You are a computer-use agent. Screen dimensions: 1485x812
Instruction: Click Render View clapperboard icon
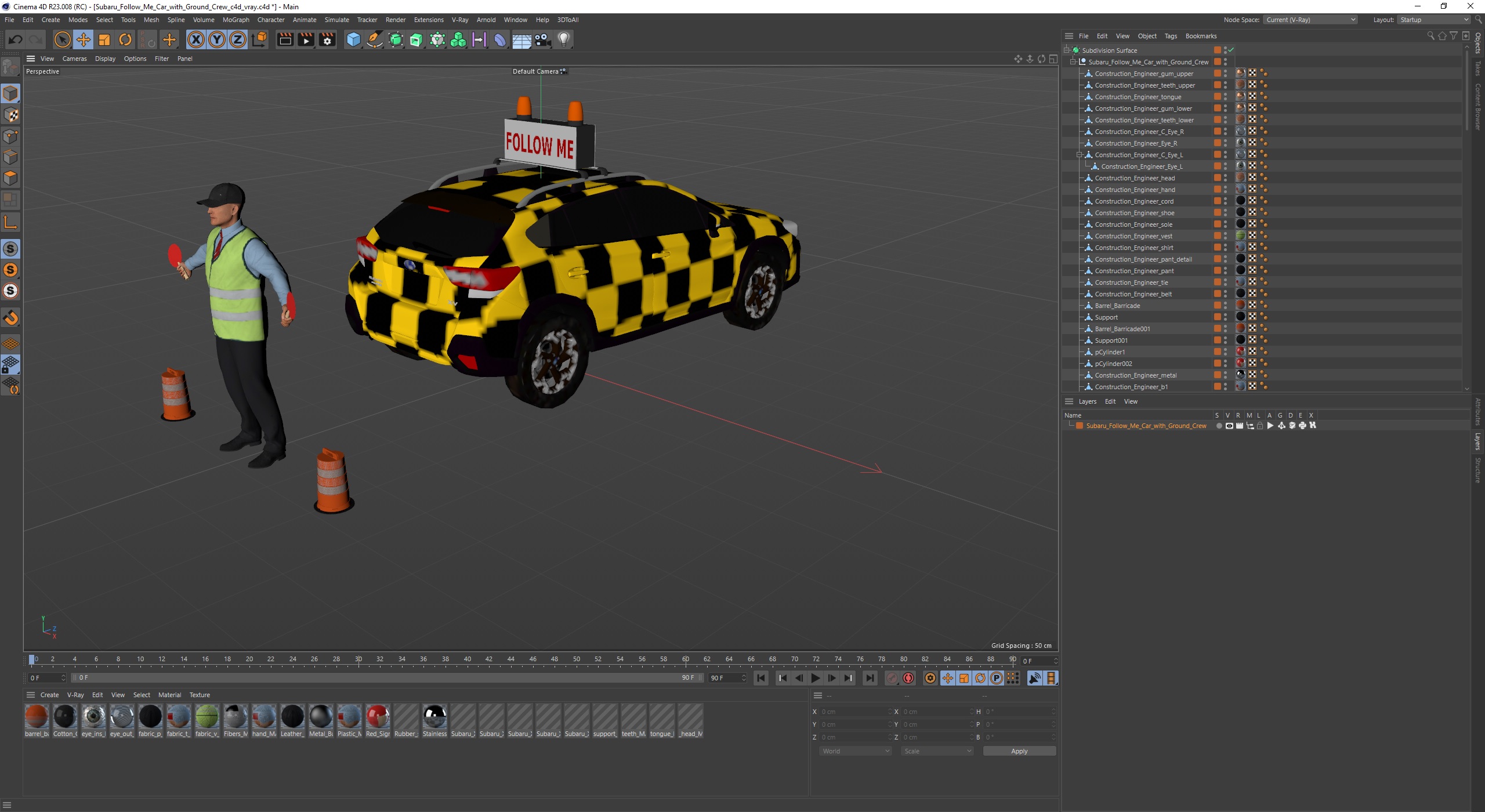coord(285,39)
